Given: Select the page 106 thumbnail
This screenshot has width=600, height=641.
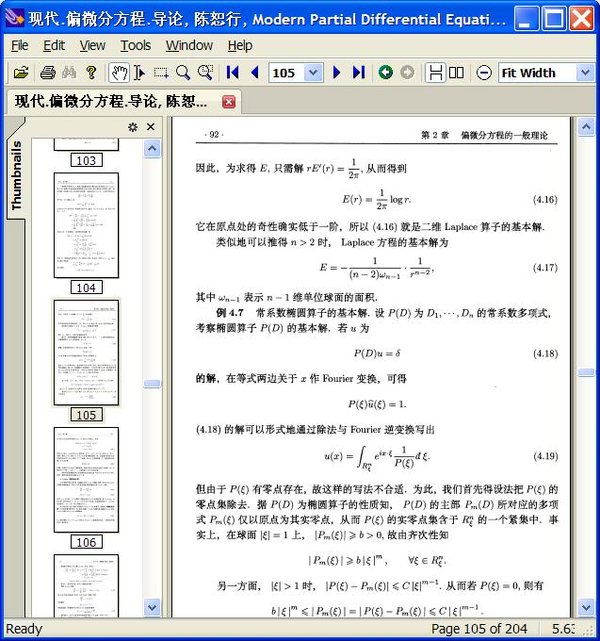Looking at the screenshot, I should click(86, 480).
